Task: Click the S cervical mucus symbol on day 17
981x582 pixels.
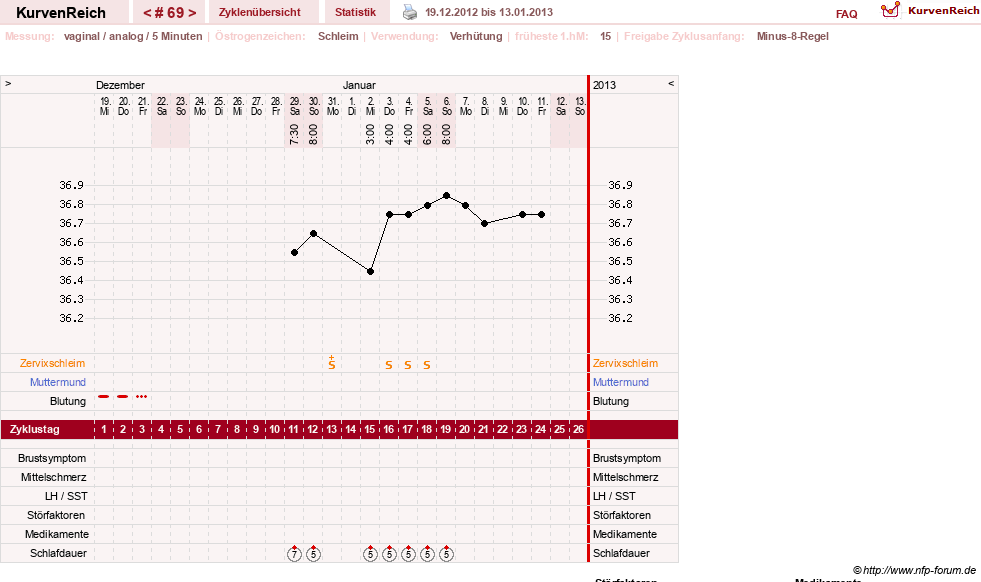Action: point(407,365)
